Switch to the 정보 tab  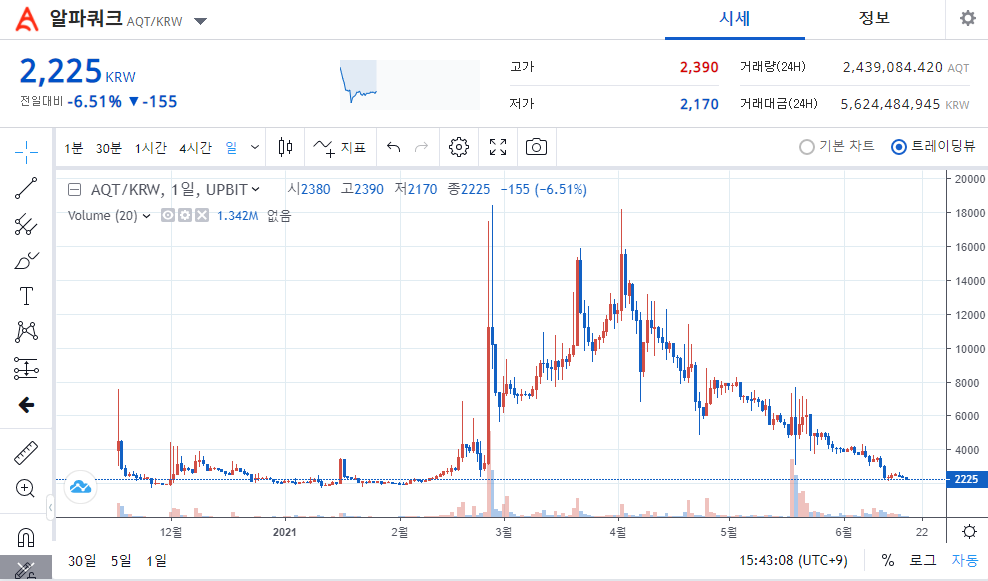coord(875,19)
